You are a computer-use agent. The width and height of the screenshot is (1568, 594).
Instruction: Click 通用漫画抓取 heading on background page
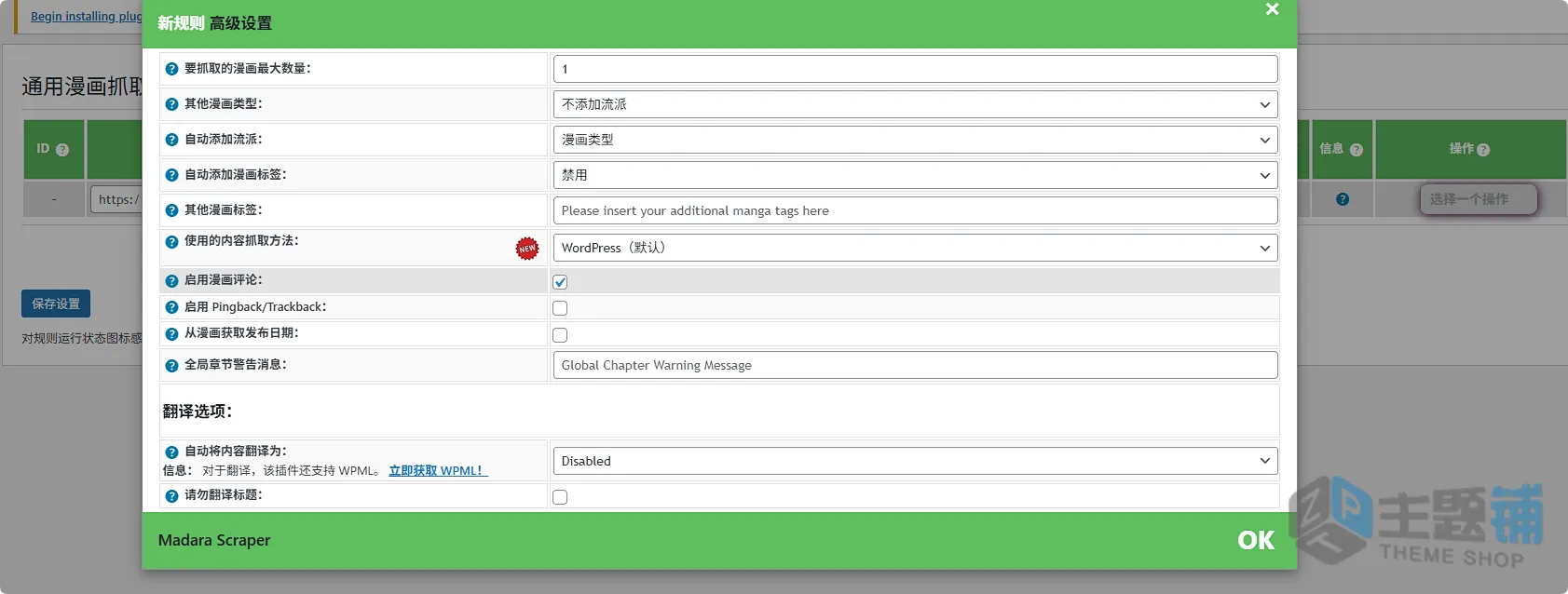82,87
